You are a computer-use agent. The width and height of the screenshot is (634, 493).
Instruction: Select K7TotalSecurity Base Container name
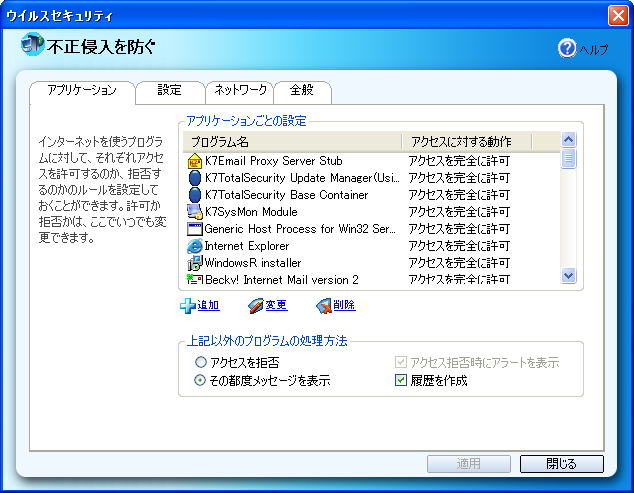[x=287, y=195]
